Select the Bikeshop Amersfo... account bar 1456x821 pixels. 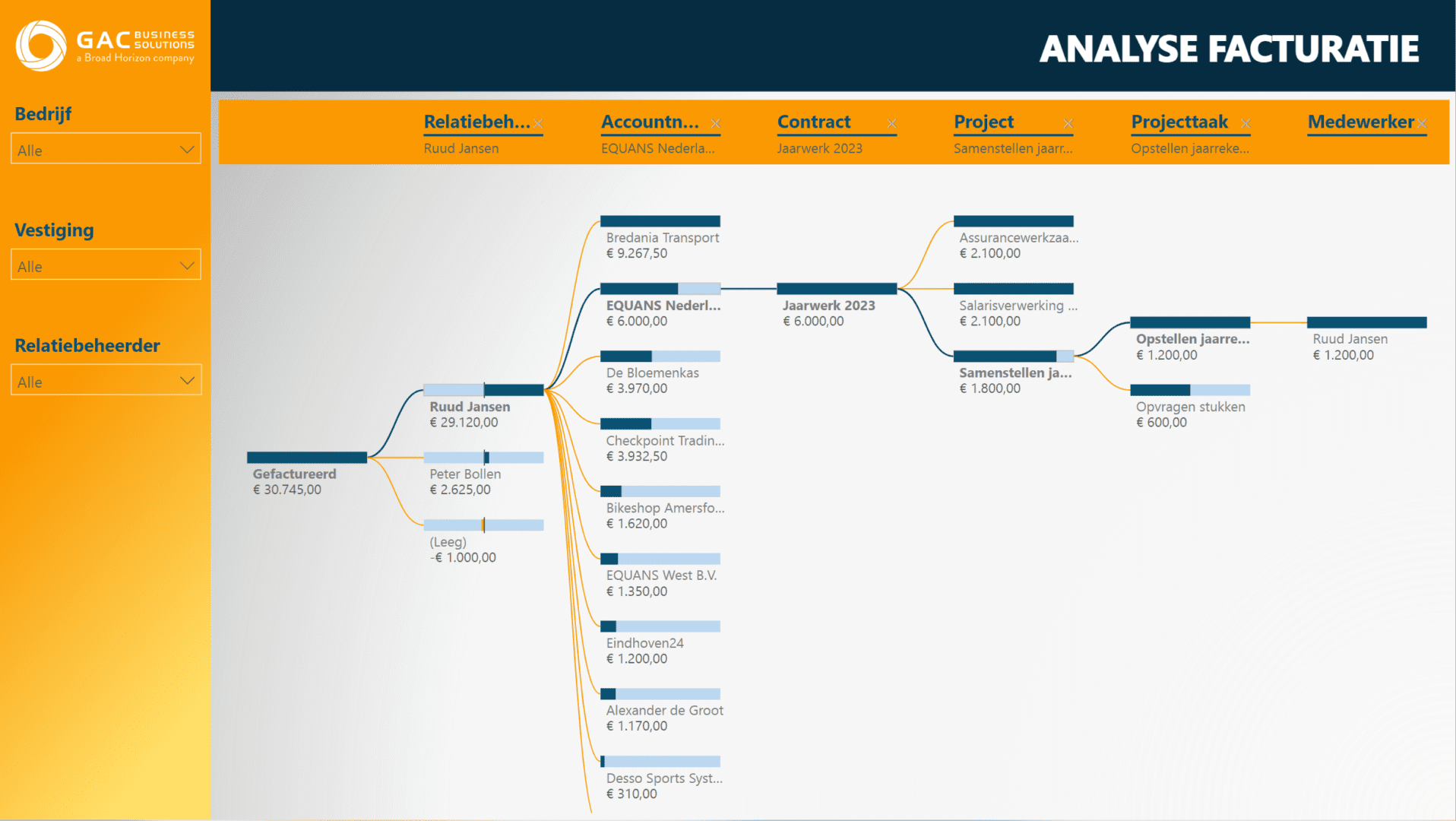[x=660, y=491]
